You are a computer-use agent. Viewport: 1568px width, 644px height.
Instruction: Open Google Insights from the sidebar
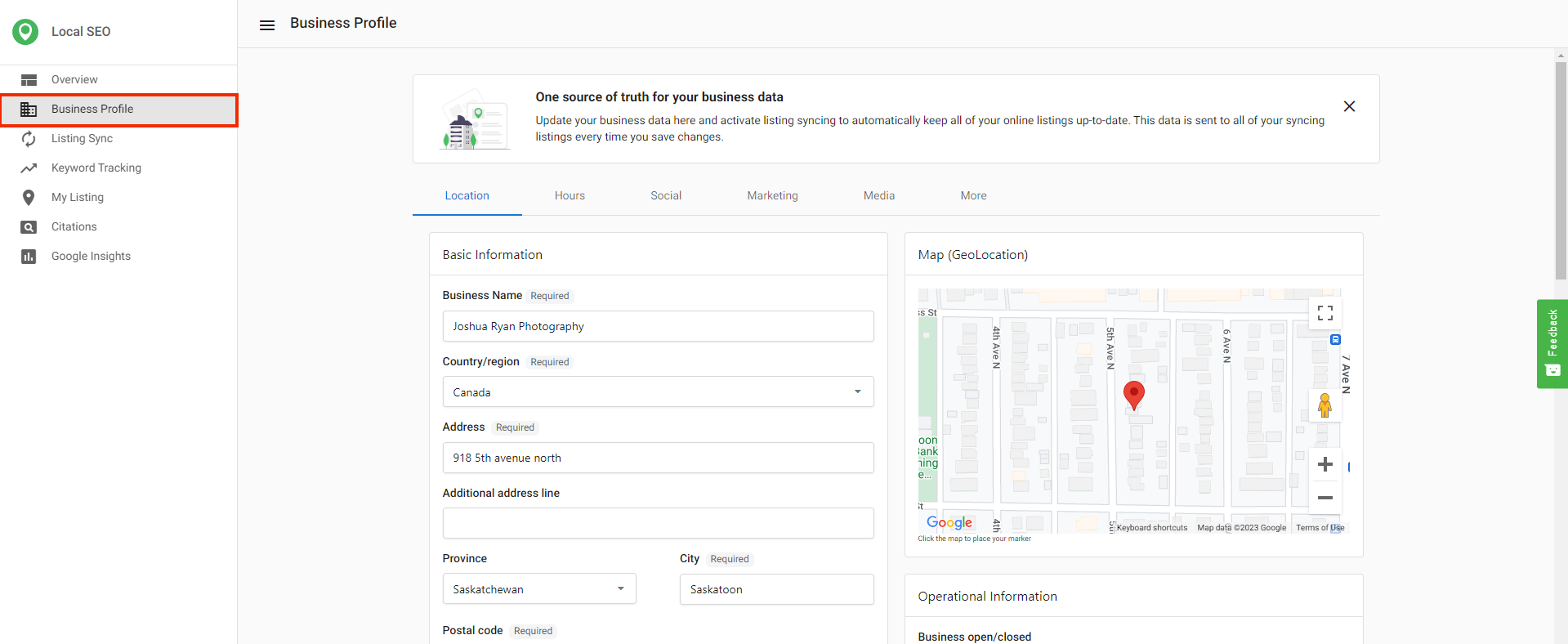click(91, 257)
